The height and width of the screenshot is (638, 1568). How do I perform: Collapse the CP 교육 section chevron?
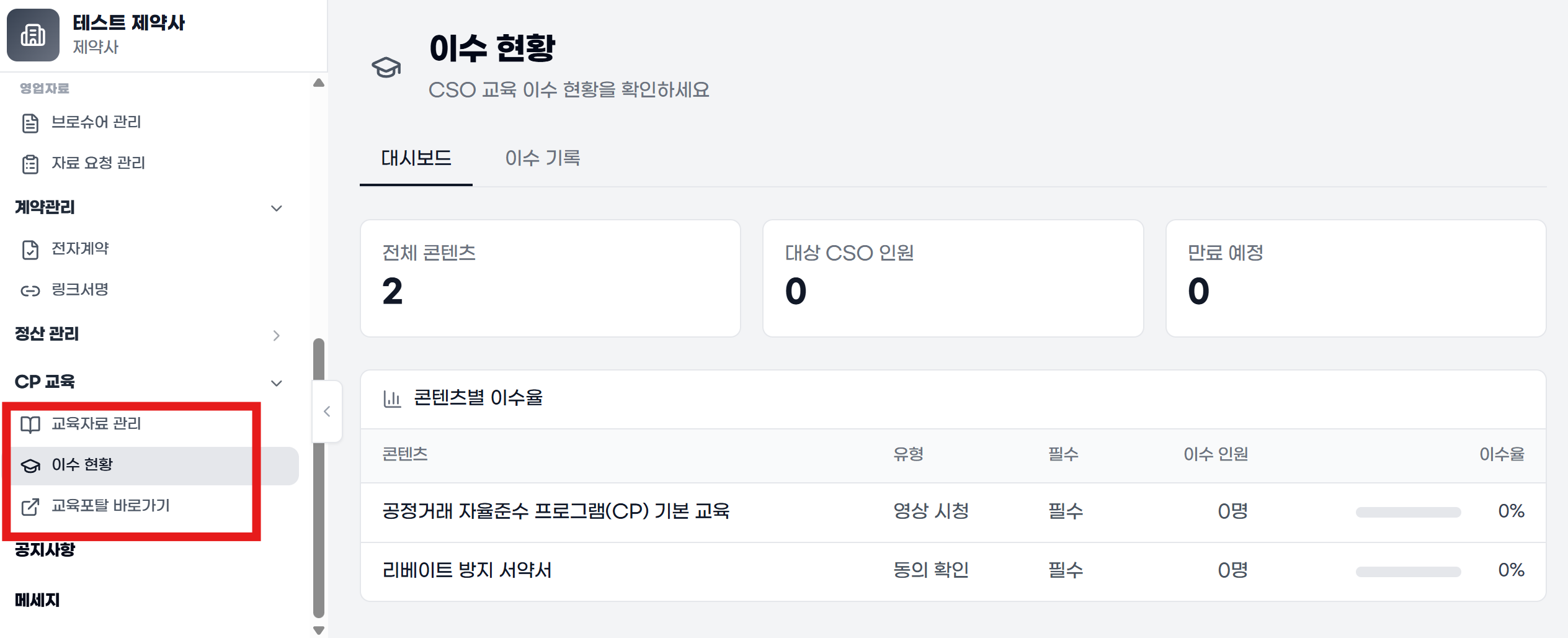tap(277, 383)
